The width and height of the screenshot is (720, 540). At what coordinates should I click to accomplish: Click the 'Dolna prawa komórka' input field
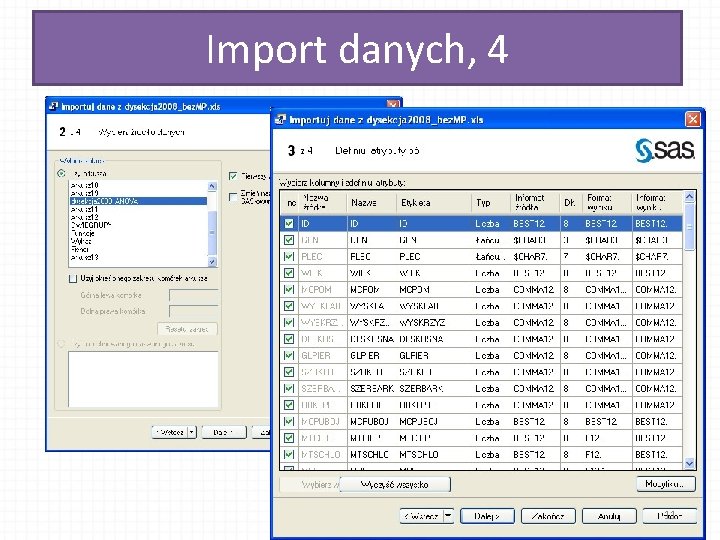(193, 311)
